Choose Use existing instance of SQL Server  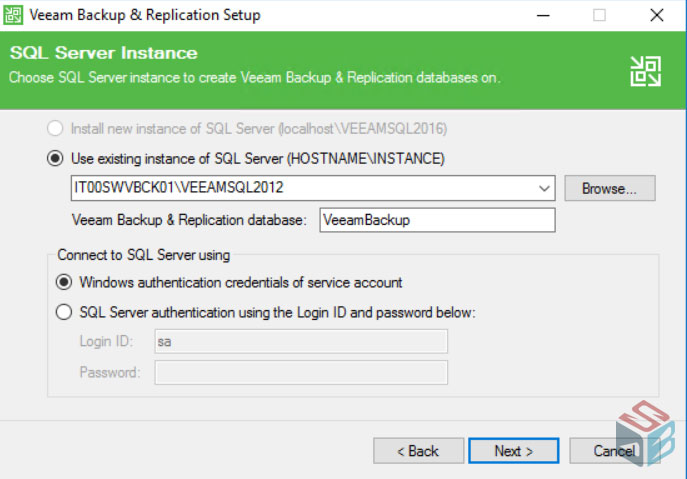pos(54,158)
